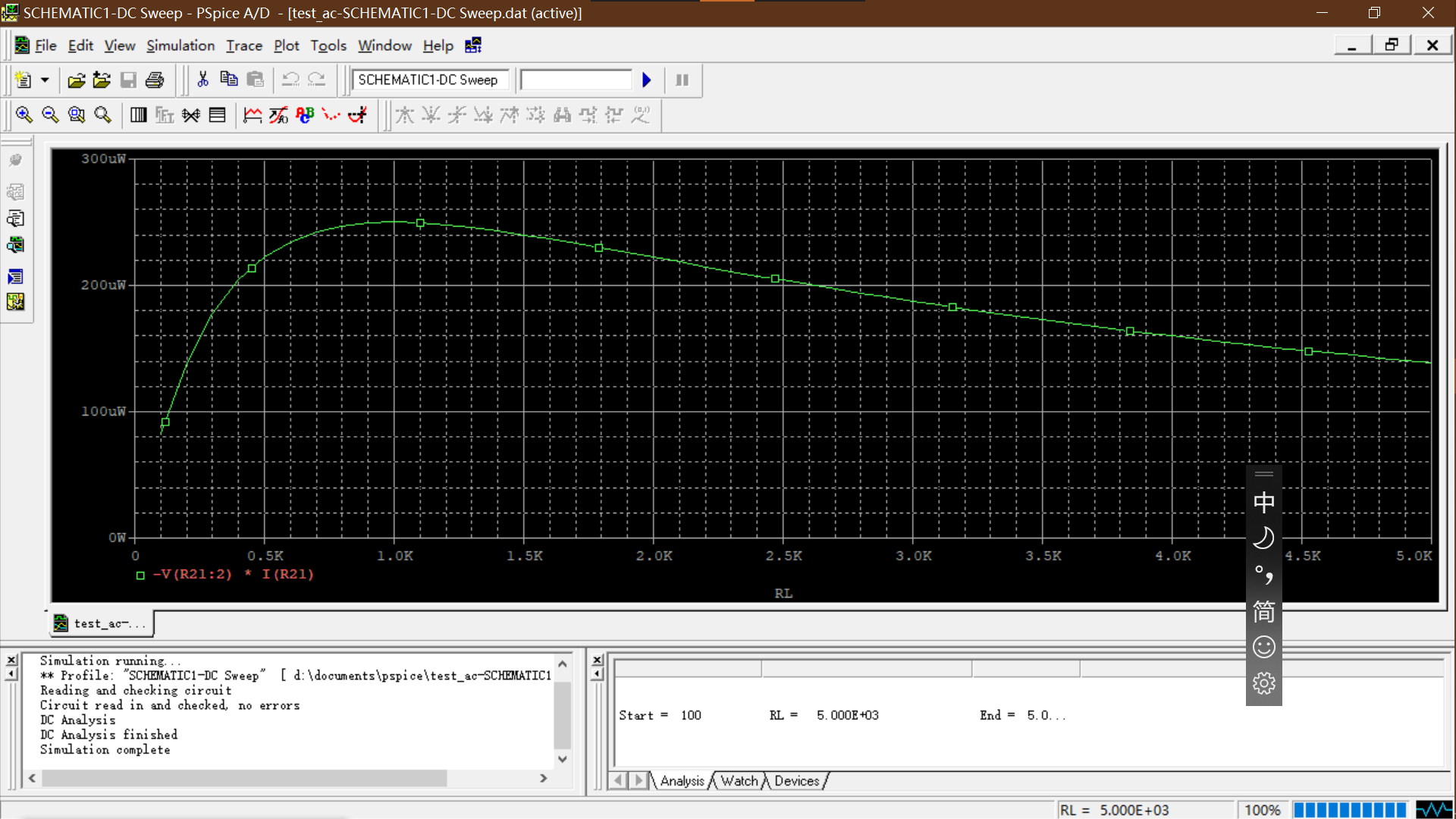The image size is (1456, 819).
Task: Click the empty field next to profile name
Action: pyautogui.click(x=576, y=80)
